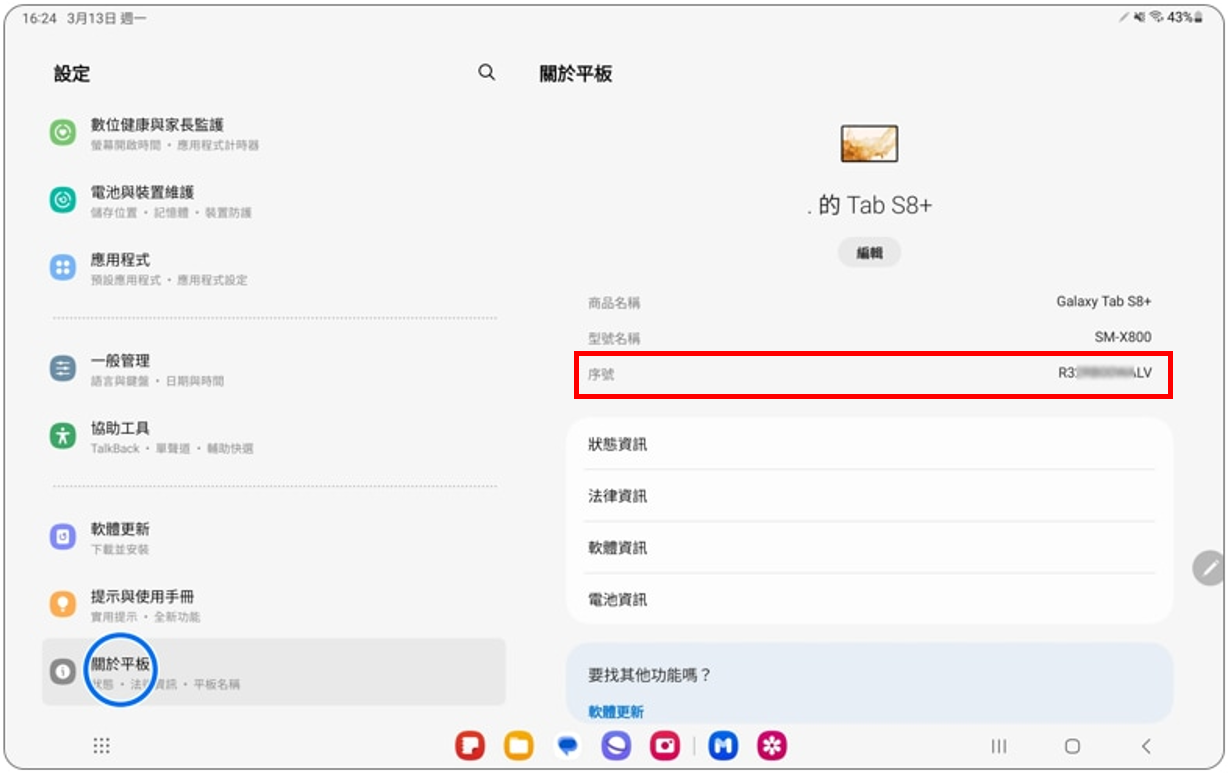Tap the 序號 serial number row
Viewport: 1230px width, 774px height.
click(x=873, y=373)
